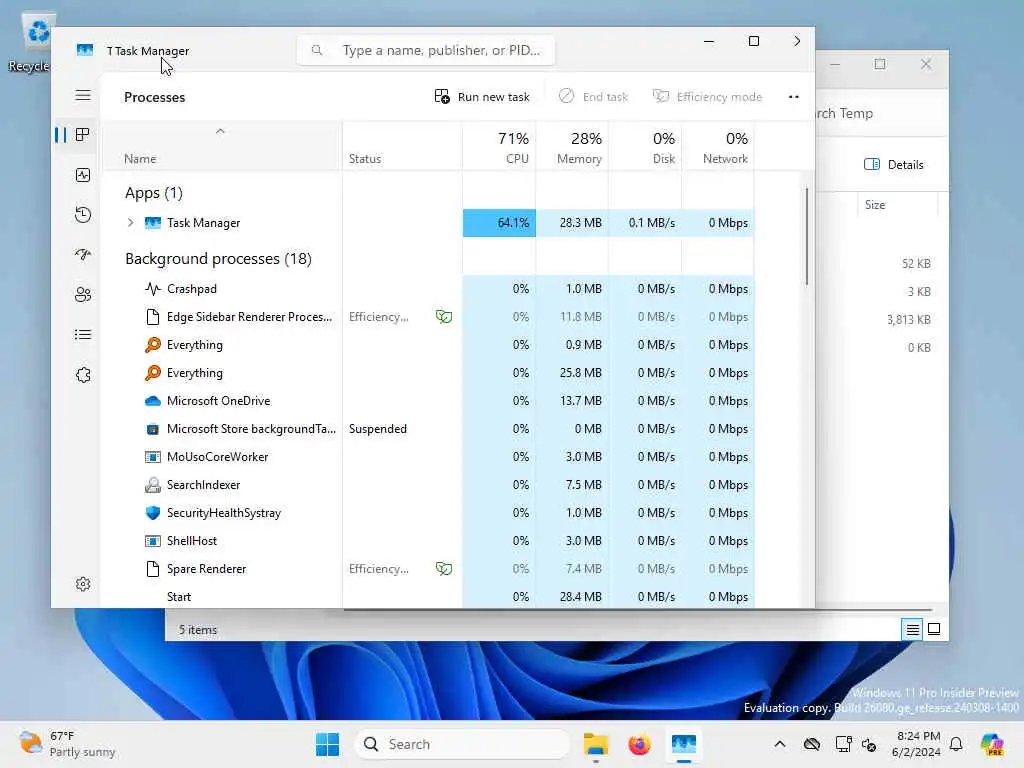Select the ShellHost process row
Viewport: 1024px width, 768px height.
tap(428, 541)
